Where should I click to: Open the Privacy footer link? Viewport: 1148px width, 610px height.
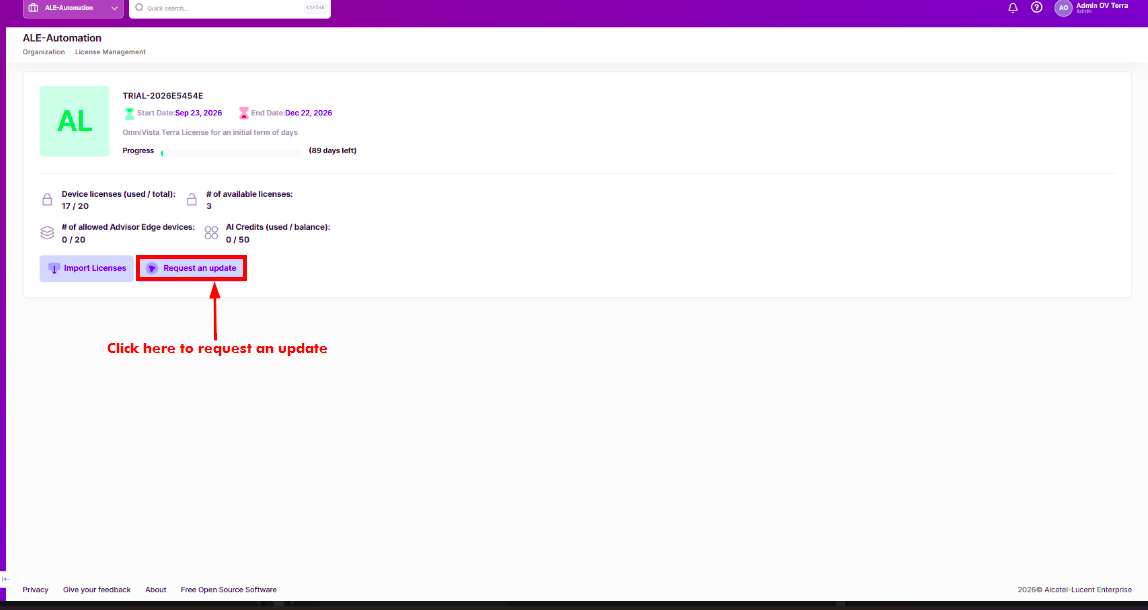click(x=35, y=589)
